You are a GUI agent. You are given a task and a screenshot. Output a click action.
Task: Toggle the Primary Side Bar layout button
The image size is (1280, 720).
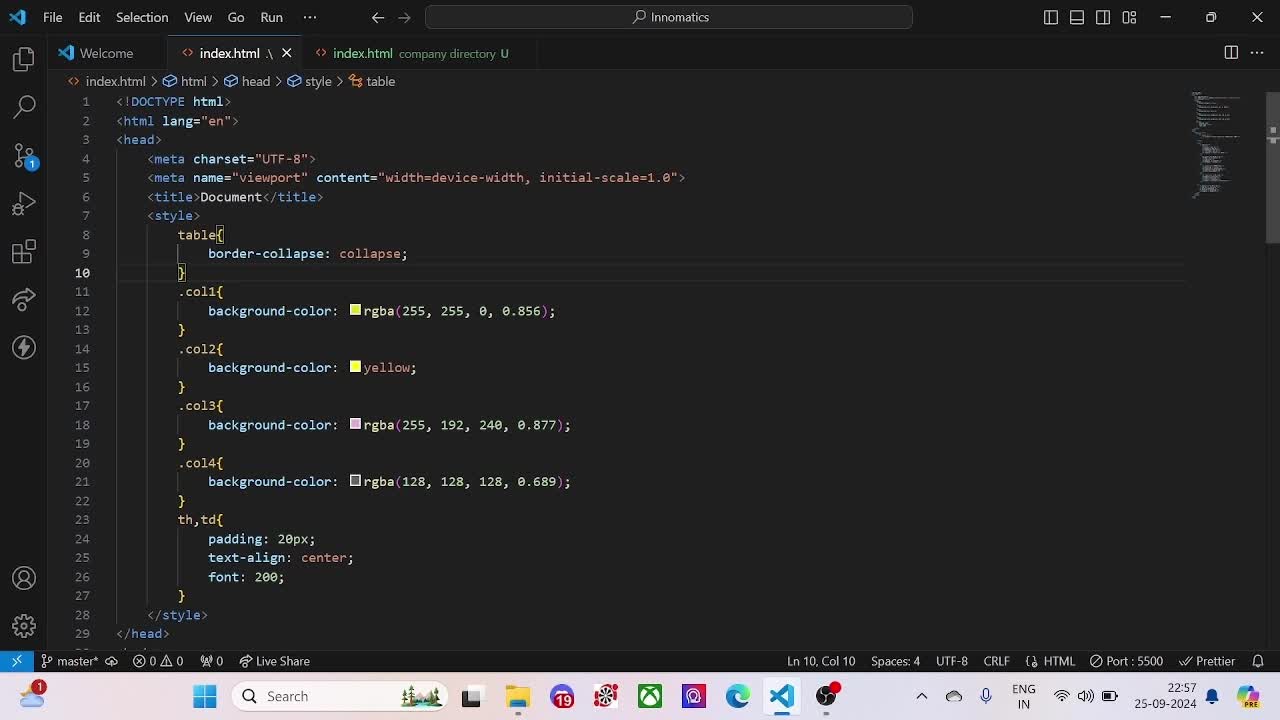click(1051, 17)
